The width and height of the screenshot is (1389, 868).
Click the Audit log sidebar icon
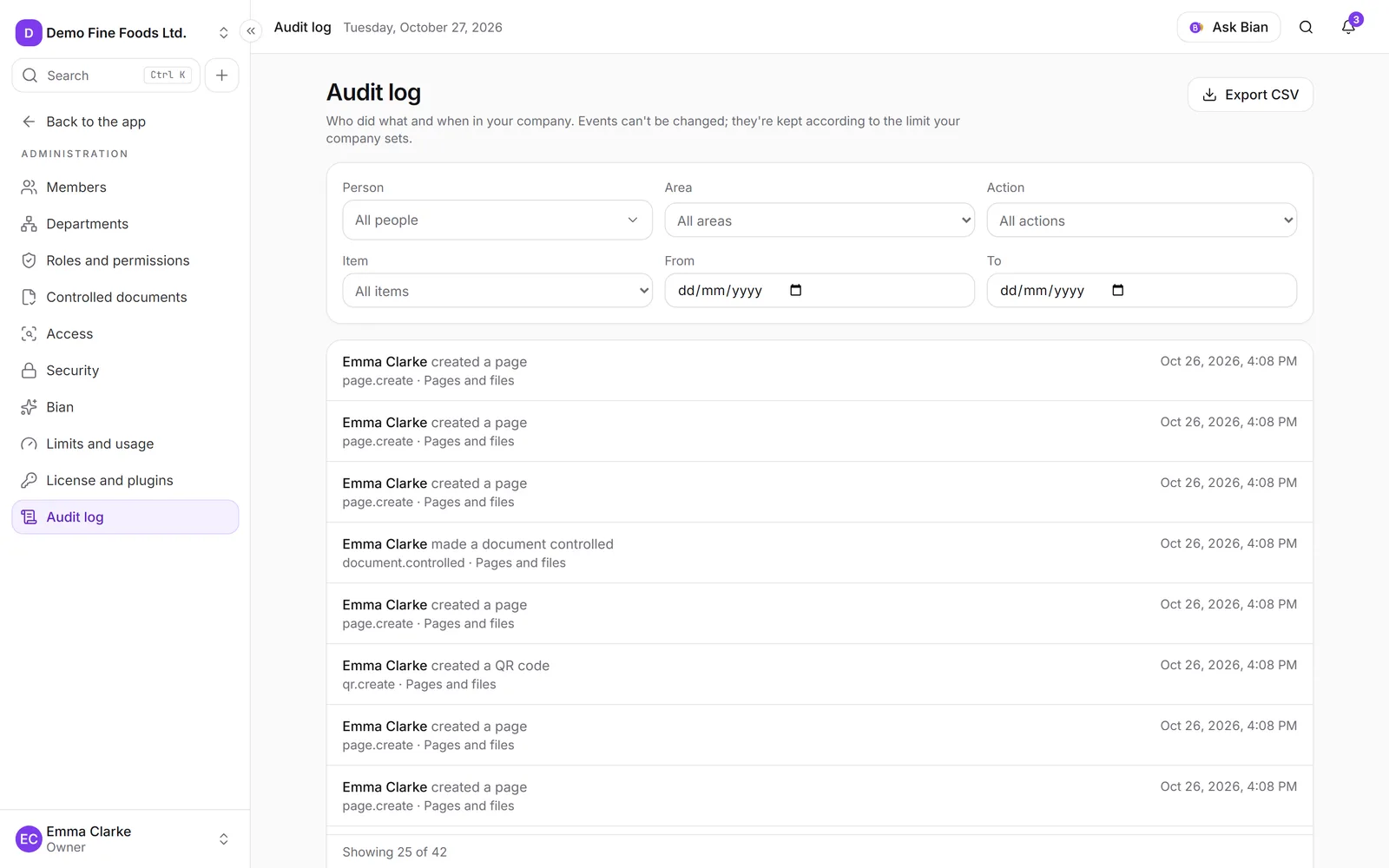point(29,517)
